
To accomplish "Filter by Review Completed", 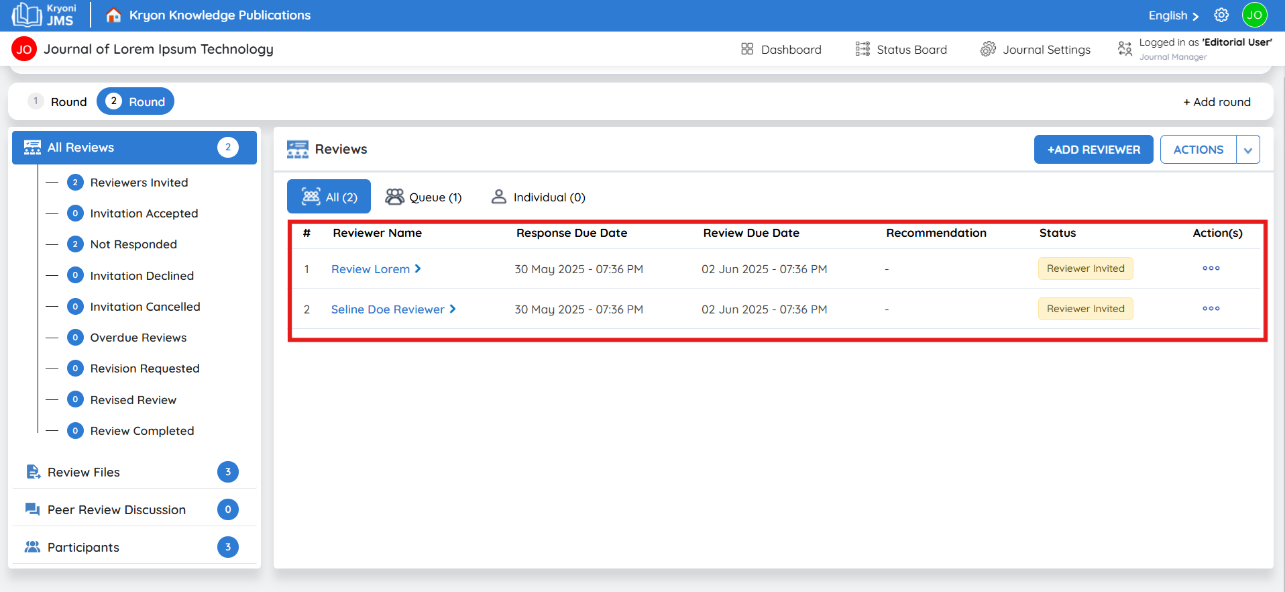I will point(142,430).
